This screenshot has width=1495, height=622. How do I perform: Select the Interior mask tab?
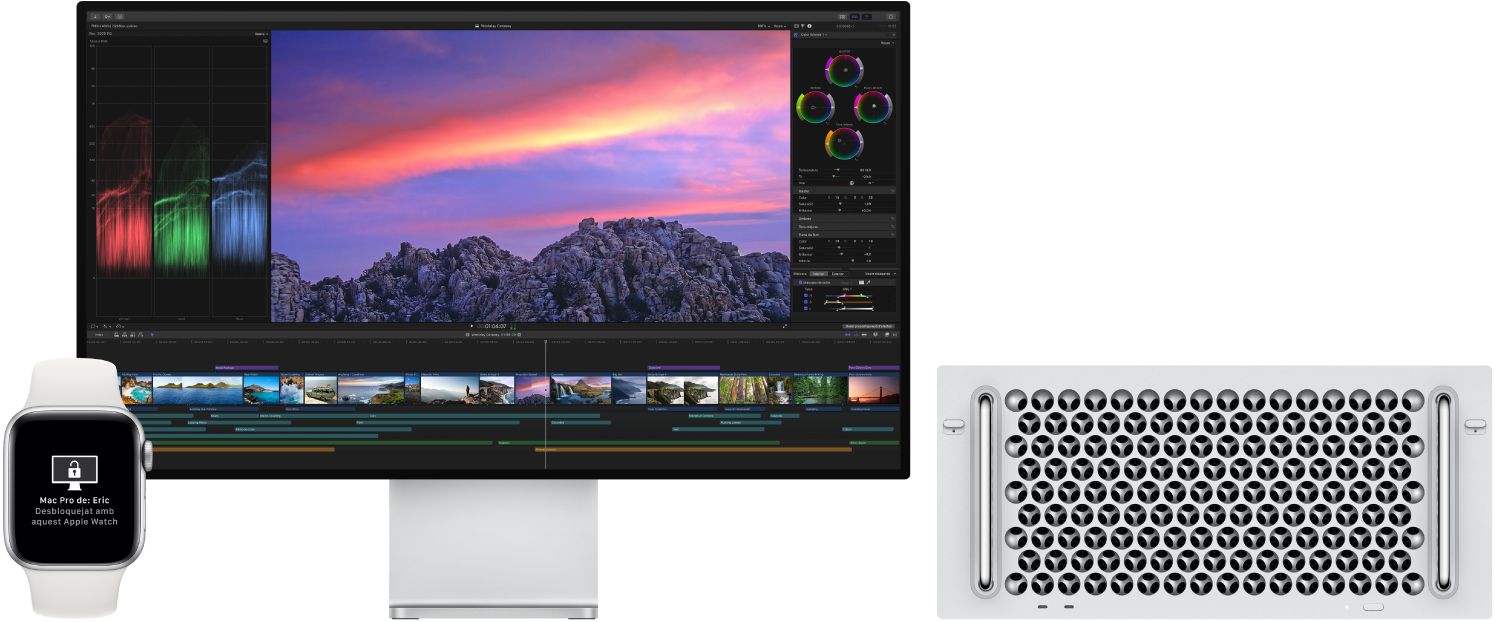point(819,274)
